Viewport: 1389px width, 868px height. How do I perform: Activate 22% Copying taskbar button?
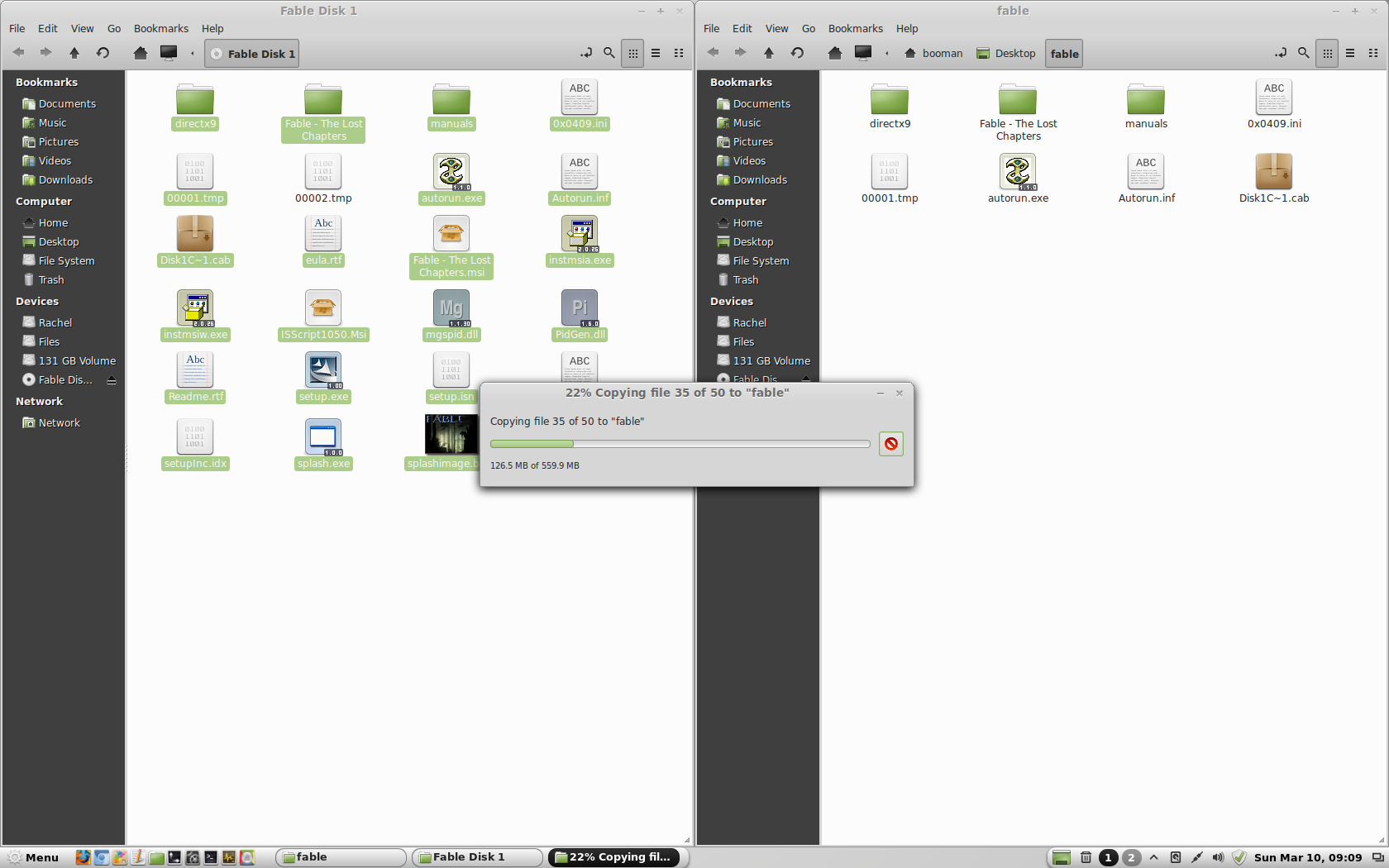click(x=614, y=857)
